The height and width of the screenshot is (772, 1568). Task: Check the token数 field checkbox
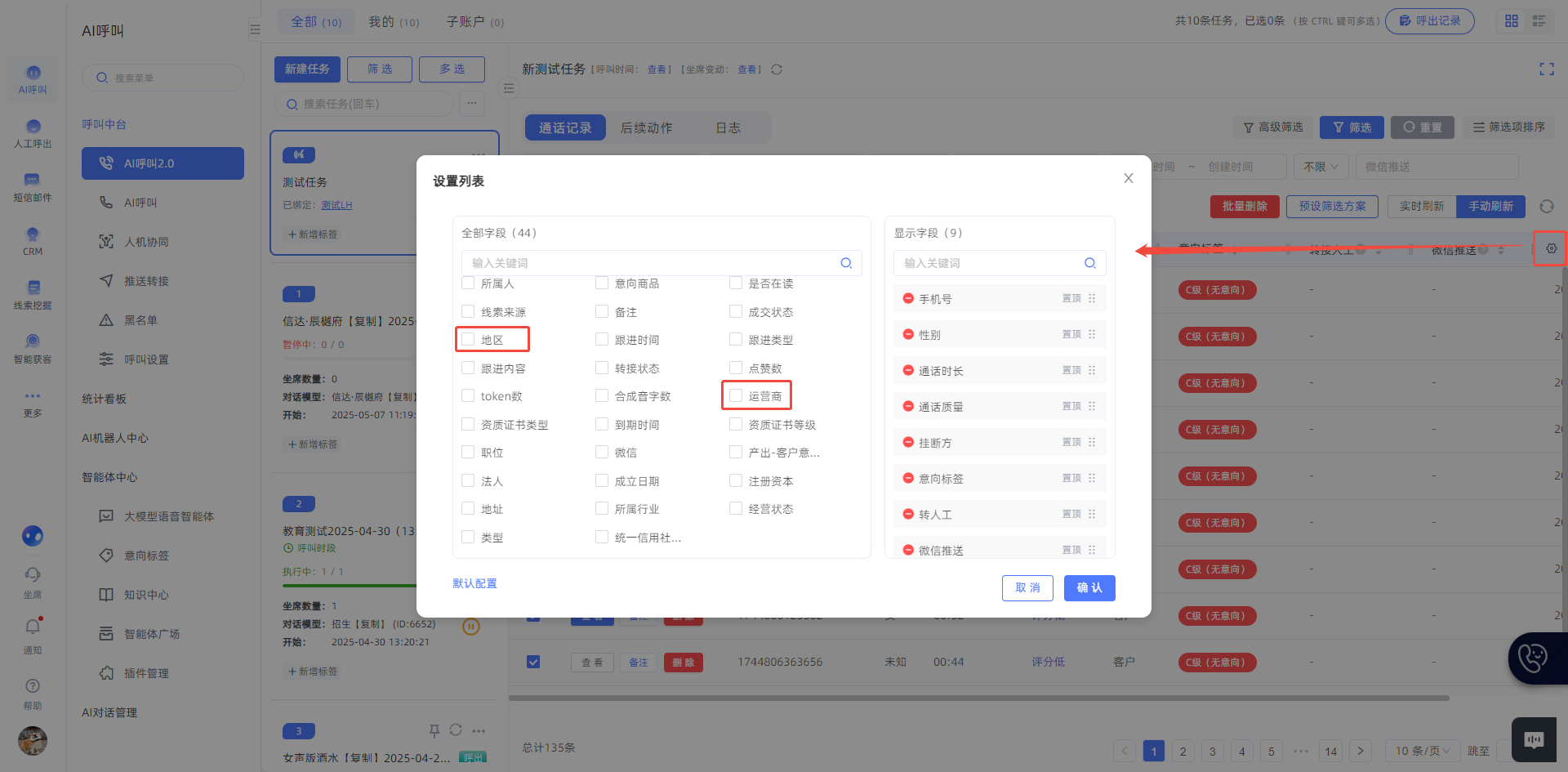point(468,395)
